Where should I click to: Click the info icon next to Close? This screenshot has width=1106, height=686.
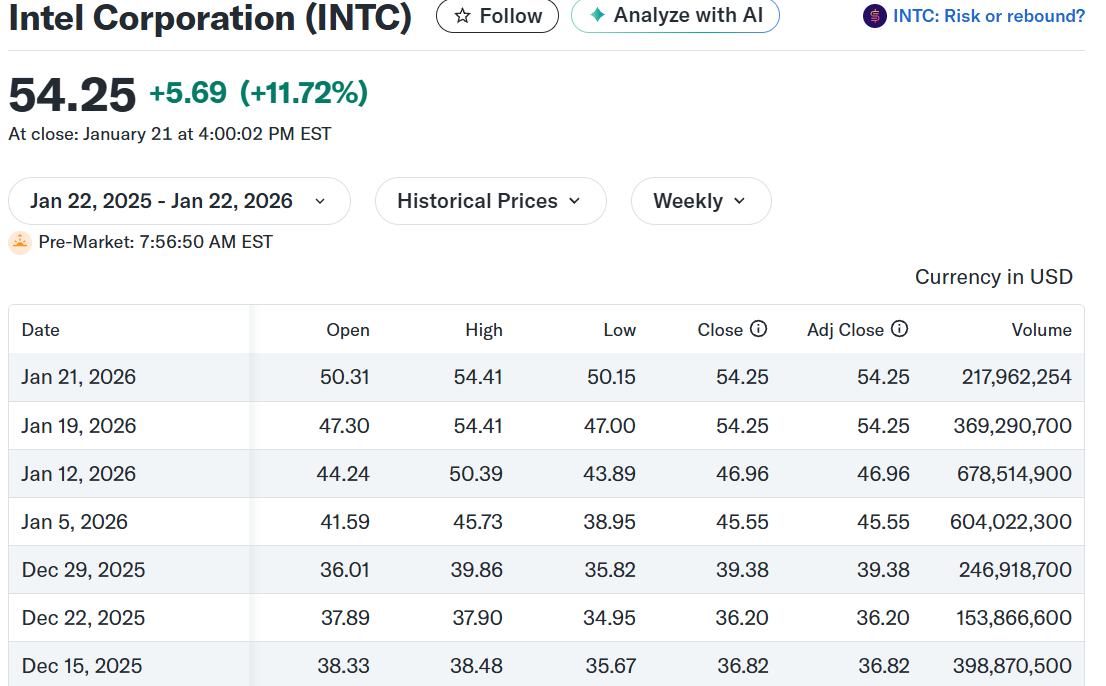(758, 329)
